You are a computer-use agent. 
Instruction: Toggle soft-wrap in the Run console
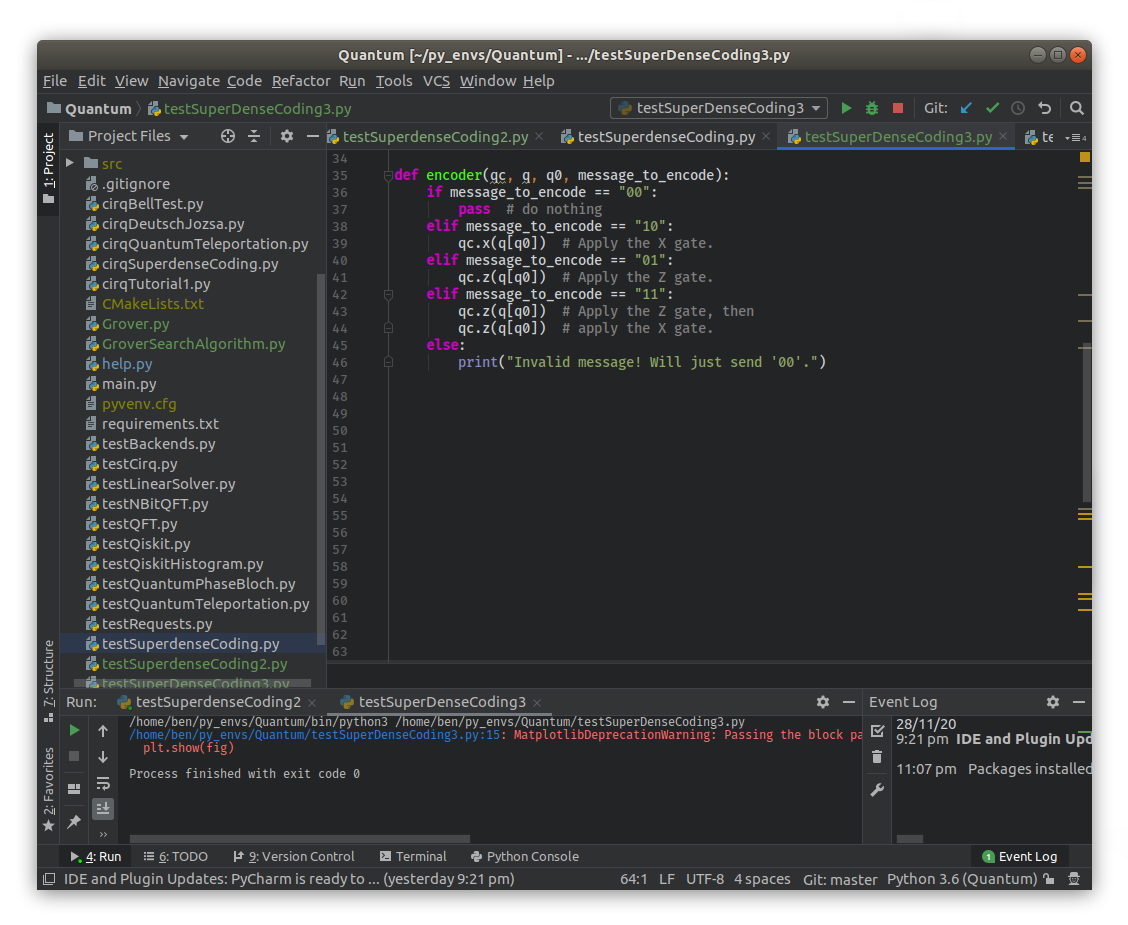pyautogui.click(x=103, y=785)
